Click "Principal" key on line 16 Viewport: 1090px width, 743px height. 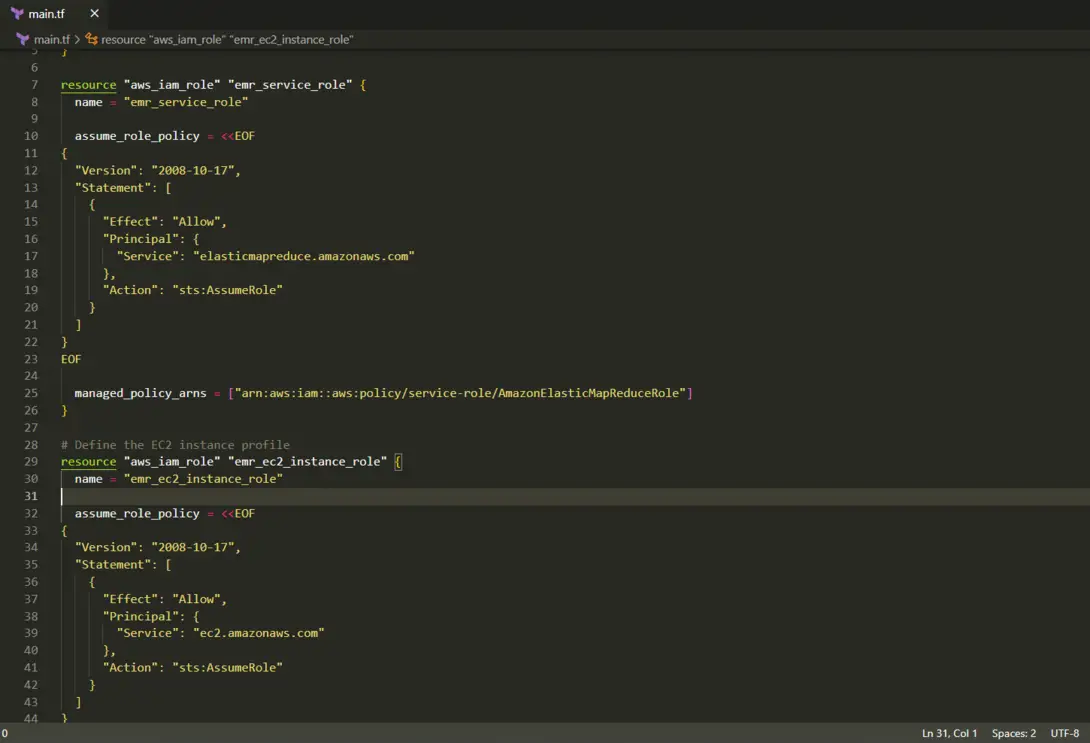[140, 239]
